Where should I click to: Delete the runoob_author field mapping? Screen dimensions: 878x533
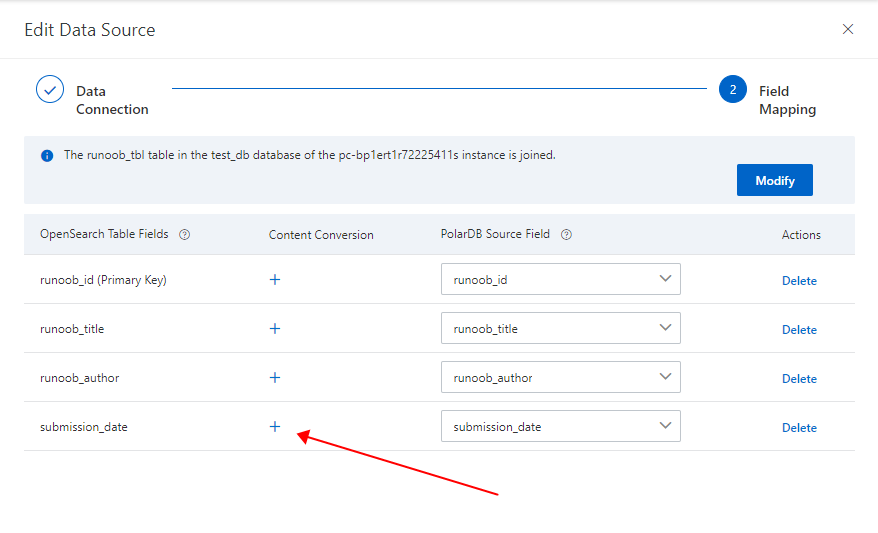coord(799,379)
